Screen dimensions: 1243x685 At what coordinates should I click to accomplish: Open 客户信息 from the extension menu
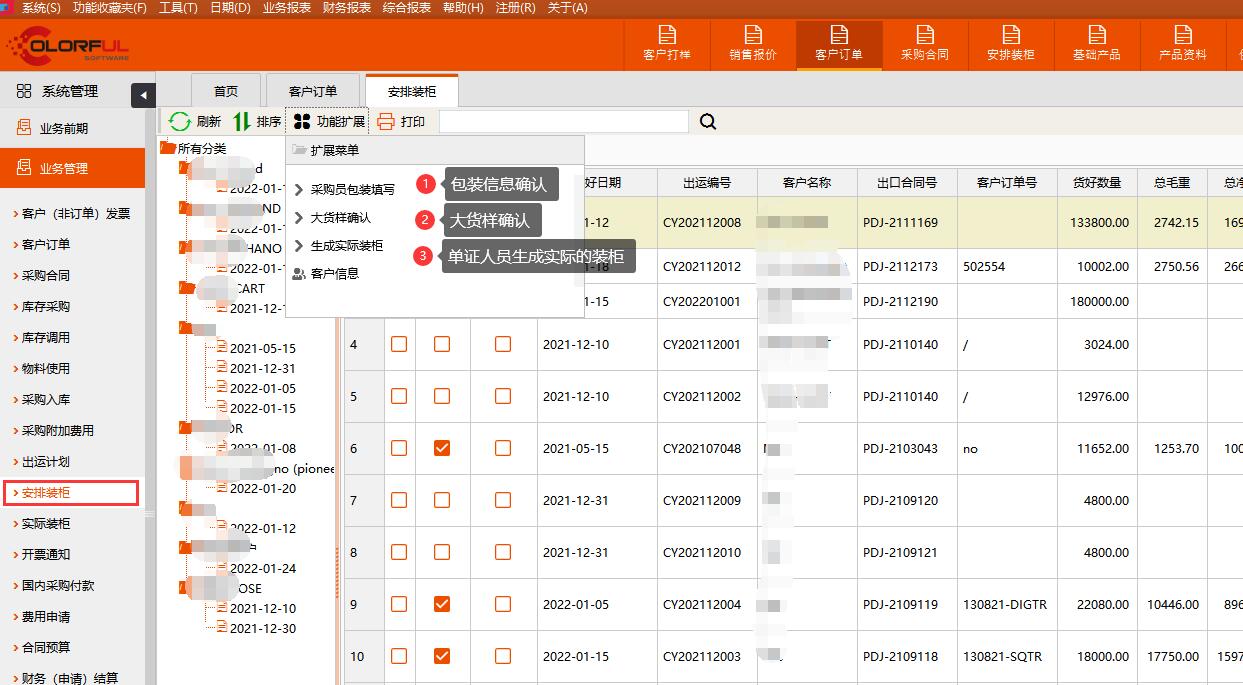pos(335,273)
